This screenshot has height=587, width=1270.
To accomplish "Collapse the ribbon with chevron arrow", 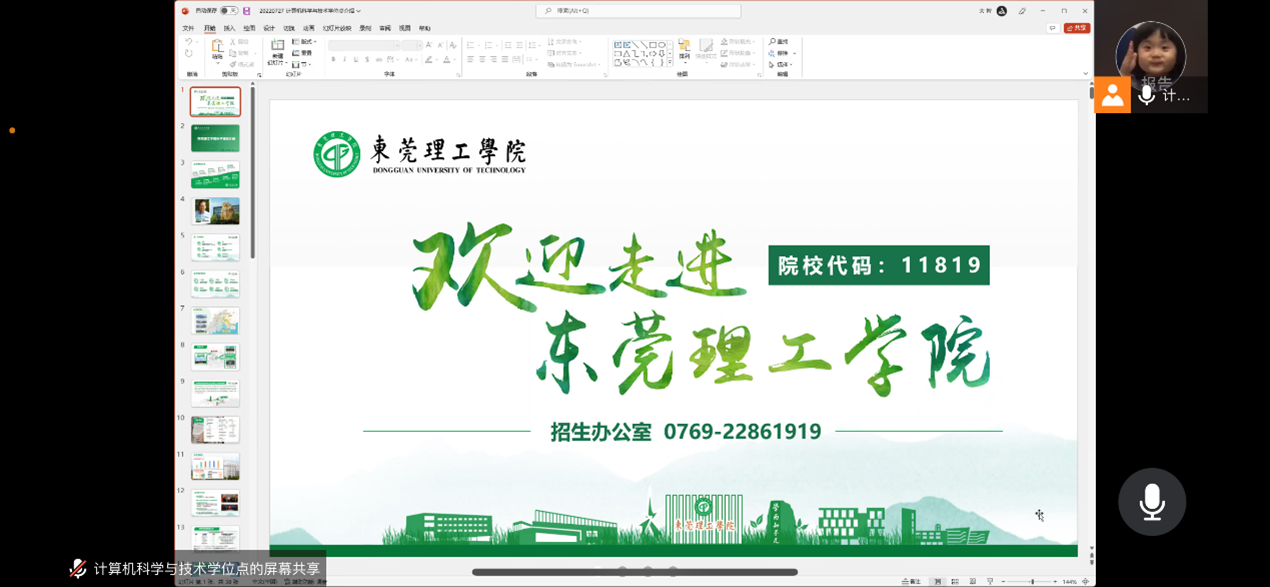I will point(1085,74).
